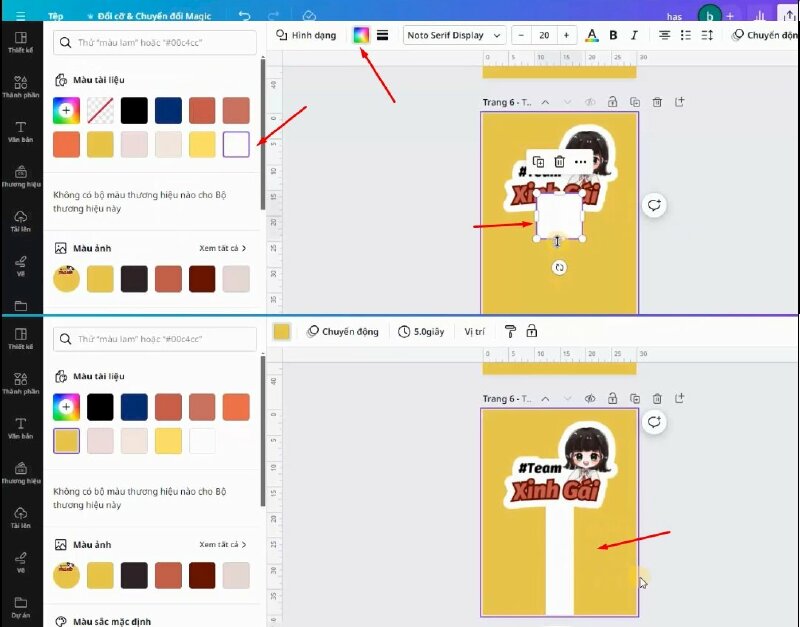Duplicate the shape using the floating toolbar copy icon

pyautogui.click(x=538, y=162)
